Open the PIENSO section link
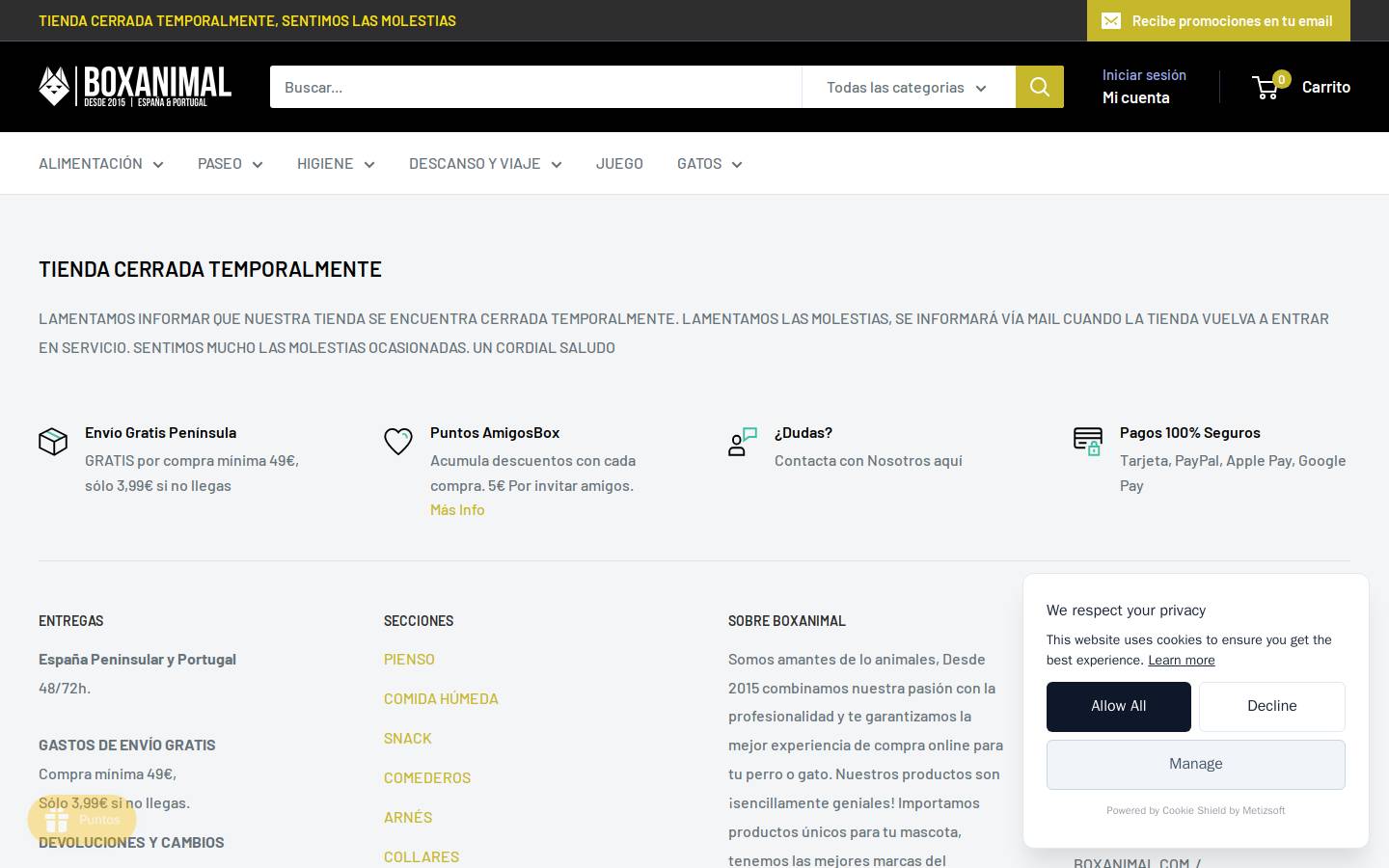Screen dimensions: 1389x868 [x=409, y=659]
